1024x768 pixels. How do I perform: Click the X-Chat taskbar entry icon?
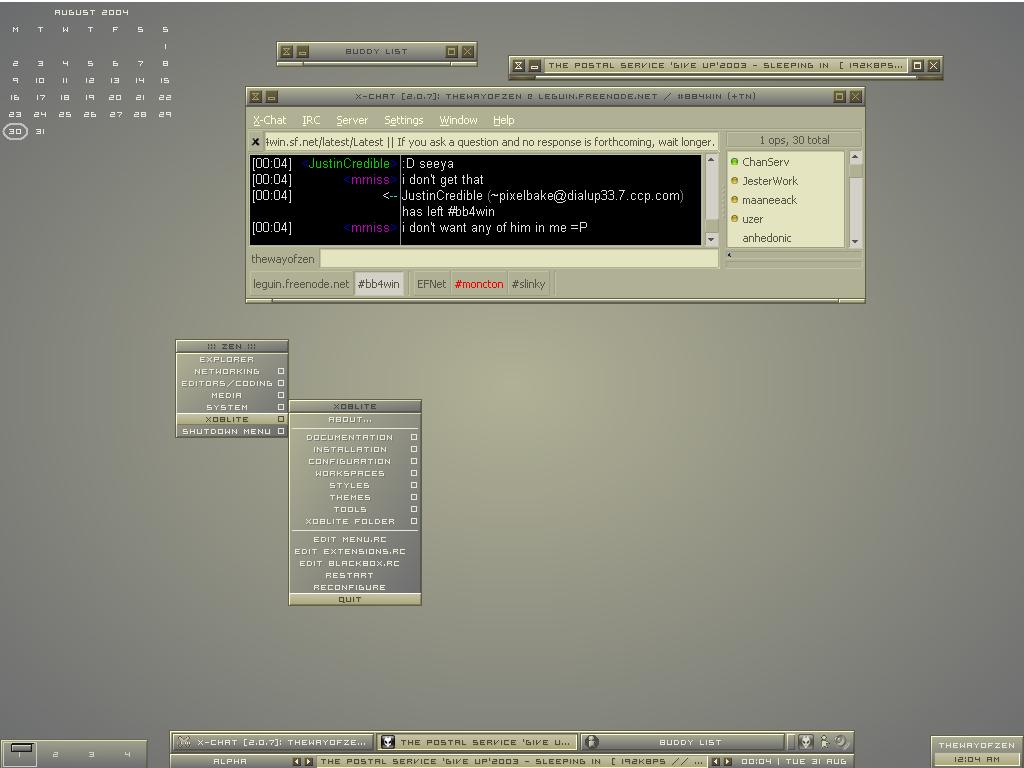click(184, 741)
